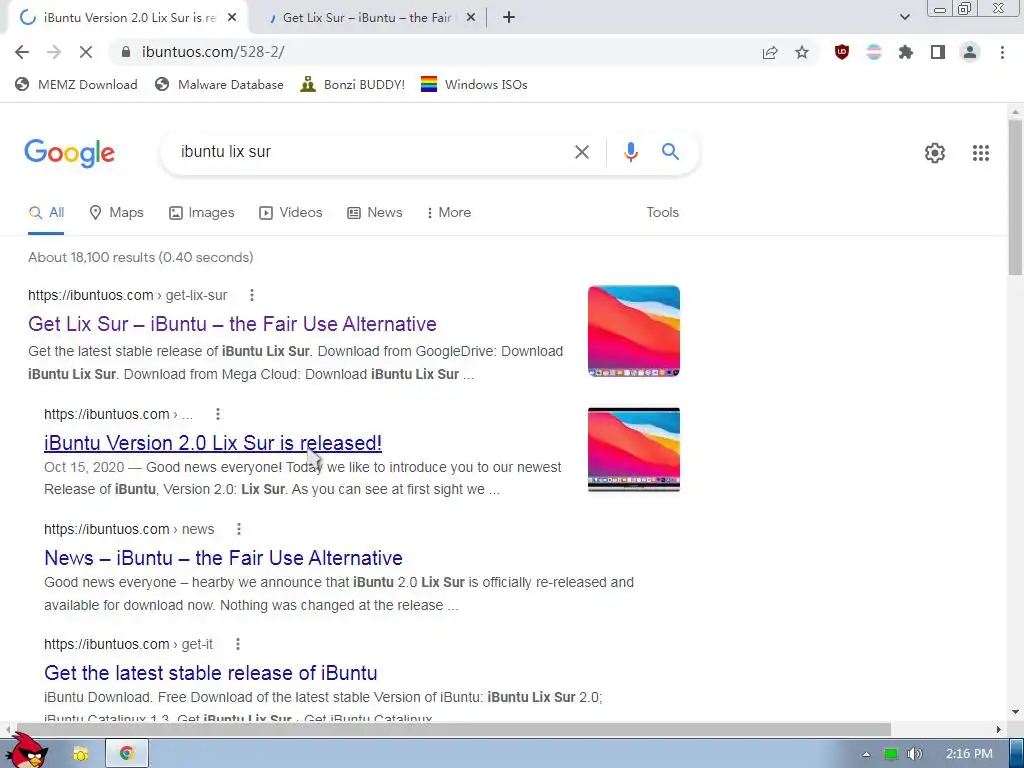Image resolution: width=1024 pixels, height=768 pixels.
Task: Open Google quick settings gear
Action: point(935,153)
